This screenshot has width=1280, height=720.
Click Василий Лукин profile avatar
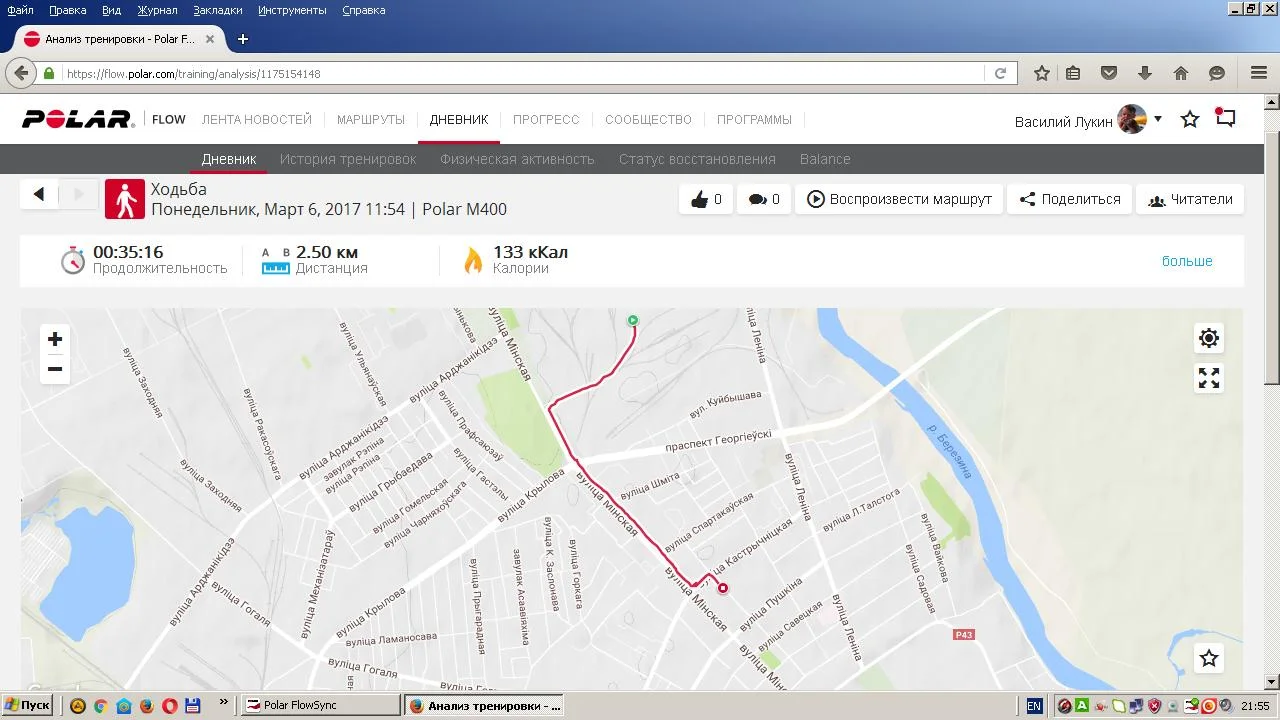coord(1132,119)
